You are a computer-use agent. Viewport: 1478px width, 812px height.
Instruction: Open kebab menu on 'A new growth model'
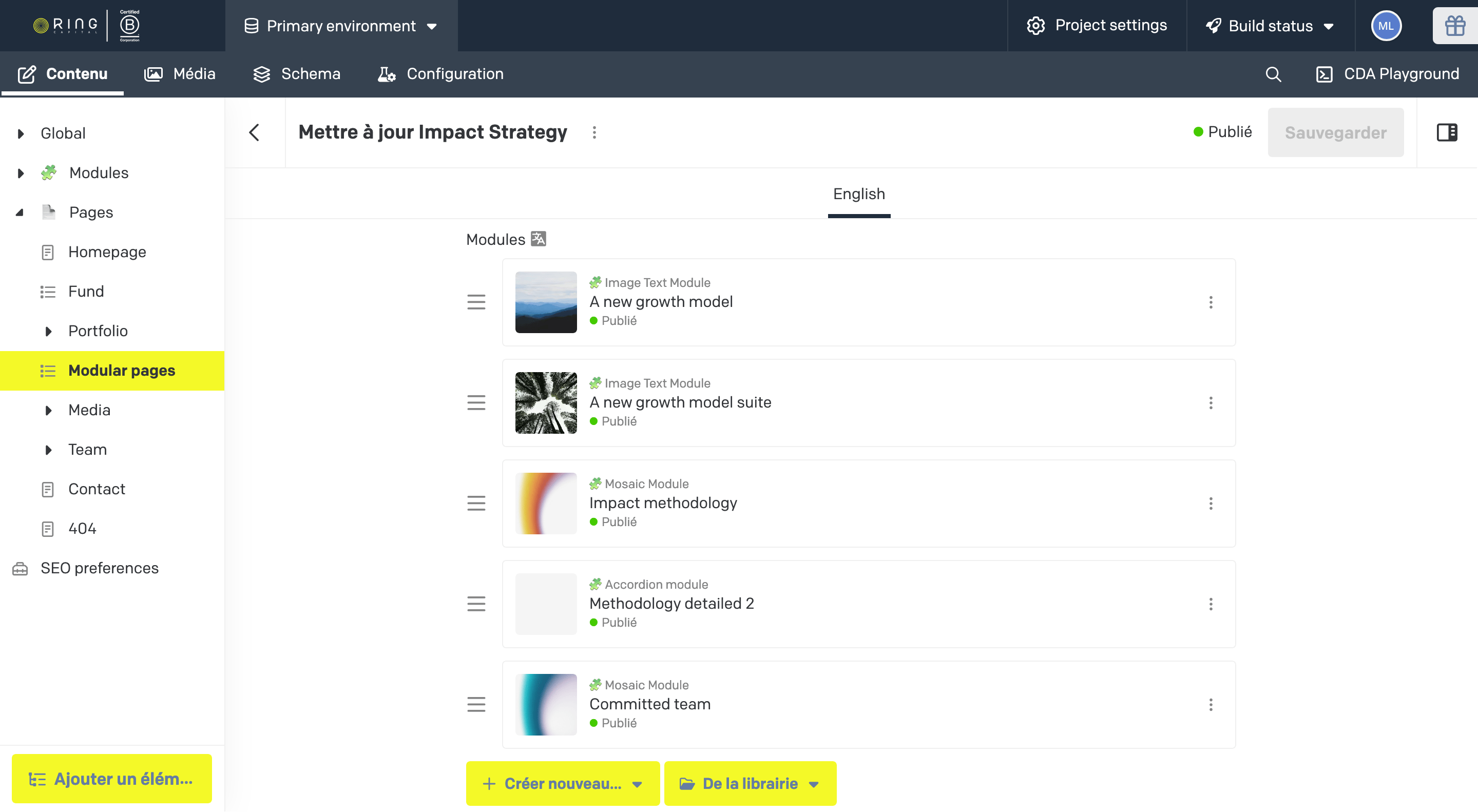[1211, 302]
